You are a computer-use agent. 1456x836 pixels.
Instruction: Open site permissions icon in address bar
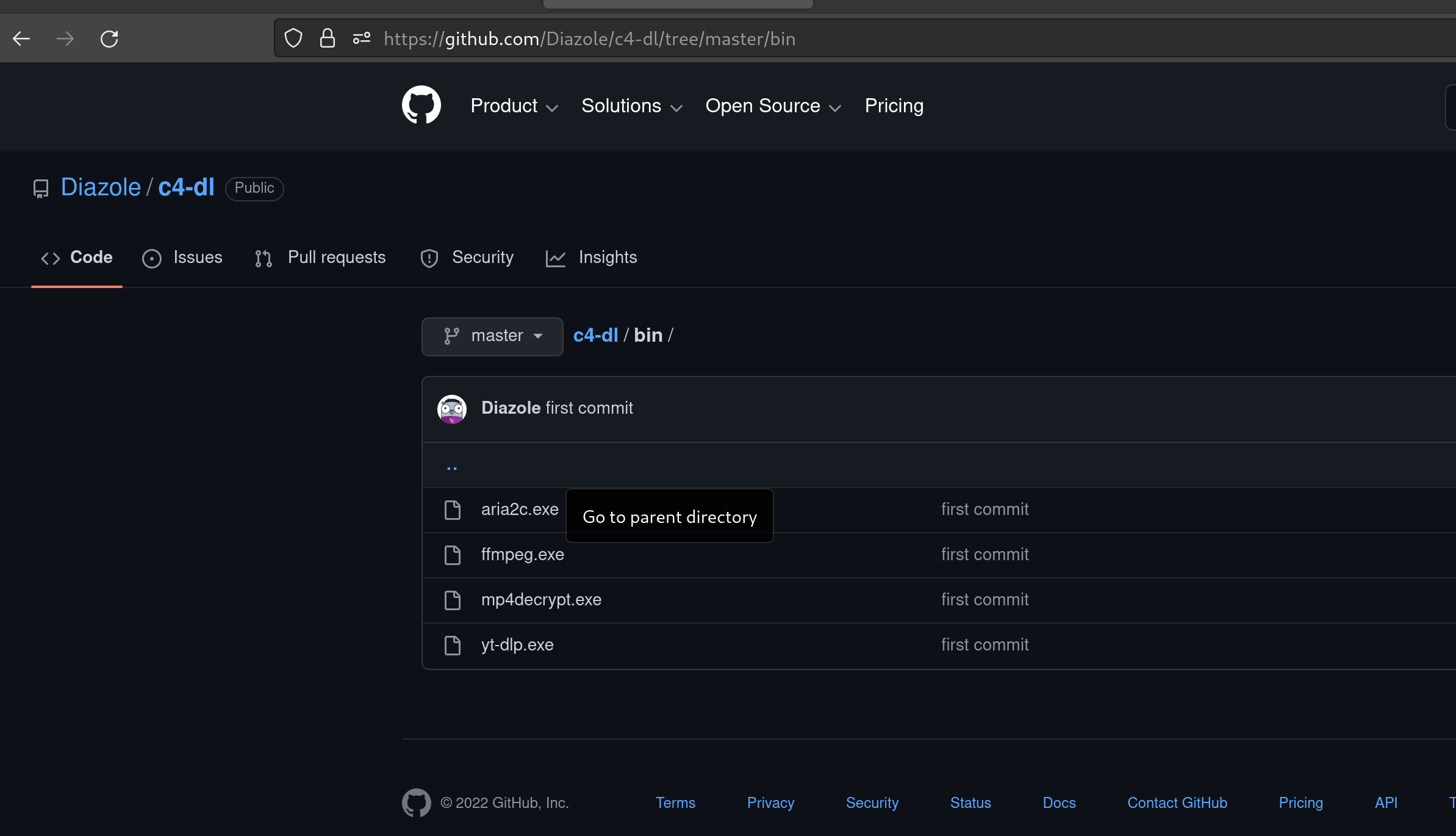pyautogui.click(x=361, y=38)
